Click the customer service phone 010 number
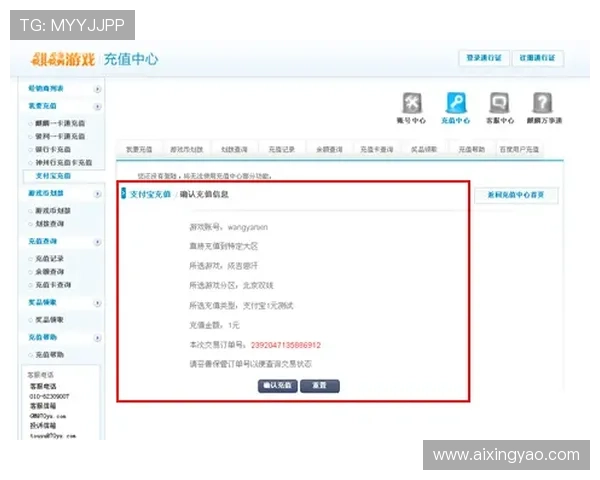Screen dimensions: 600x480 49,397
